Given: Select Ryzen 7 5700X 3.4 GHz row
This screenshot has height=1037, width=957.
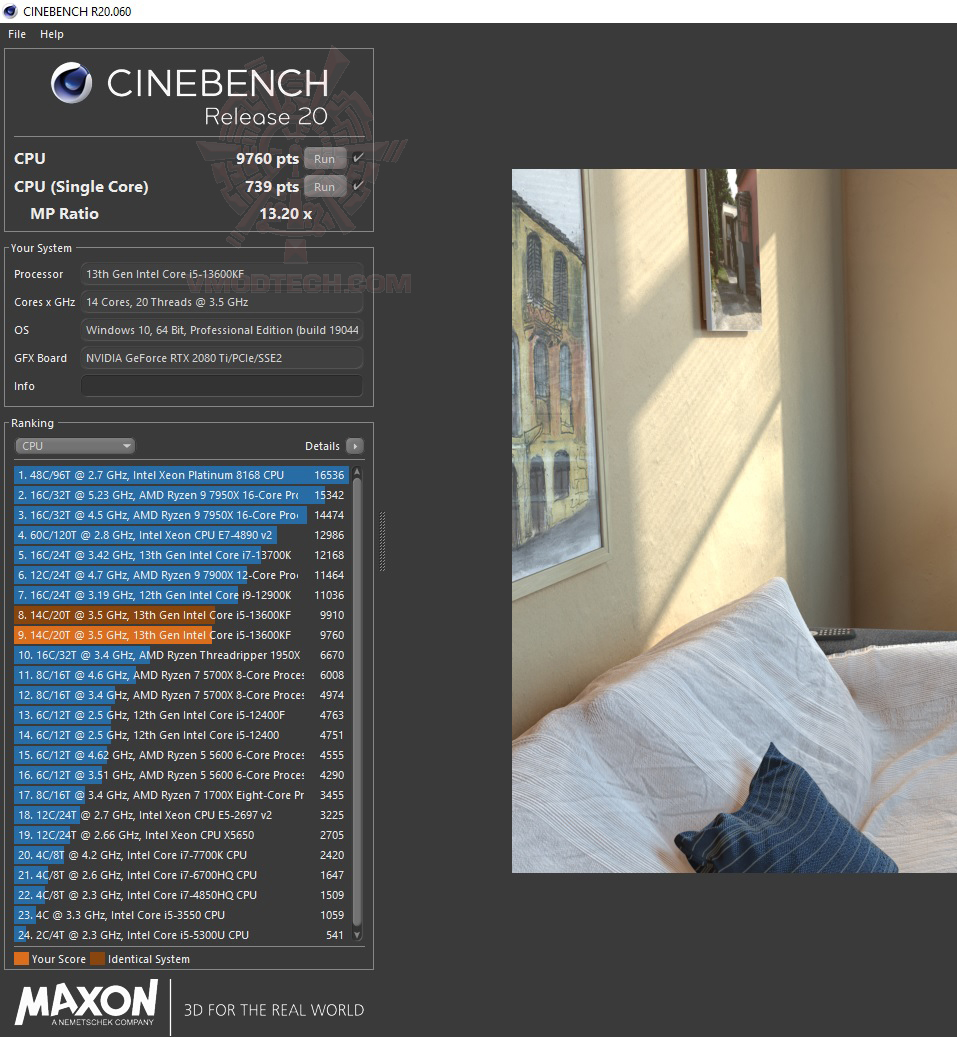Looking at the screenshot, I should (x=181, y=695).
